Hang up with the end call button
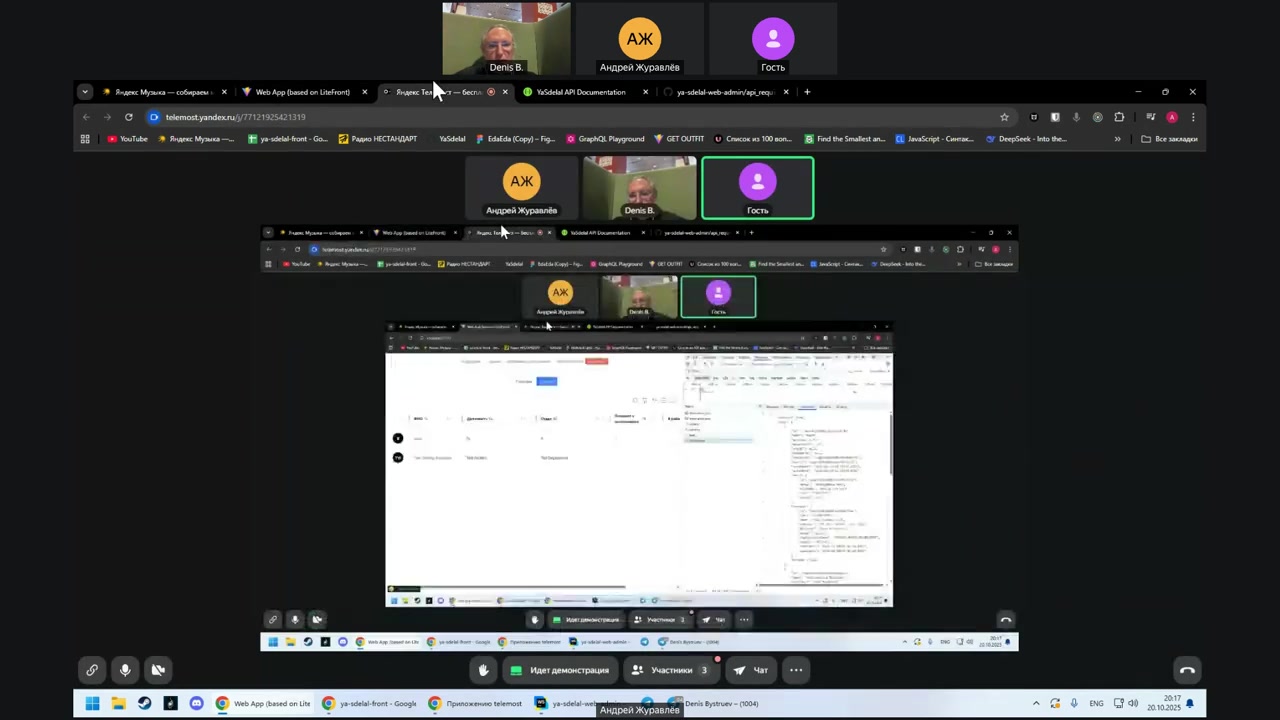 (x=1187, y=670)
